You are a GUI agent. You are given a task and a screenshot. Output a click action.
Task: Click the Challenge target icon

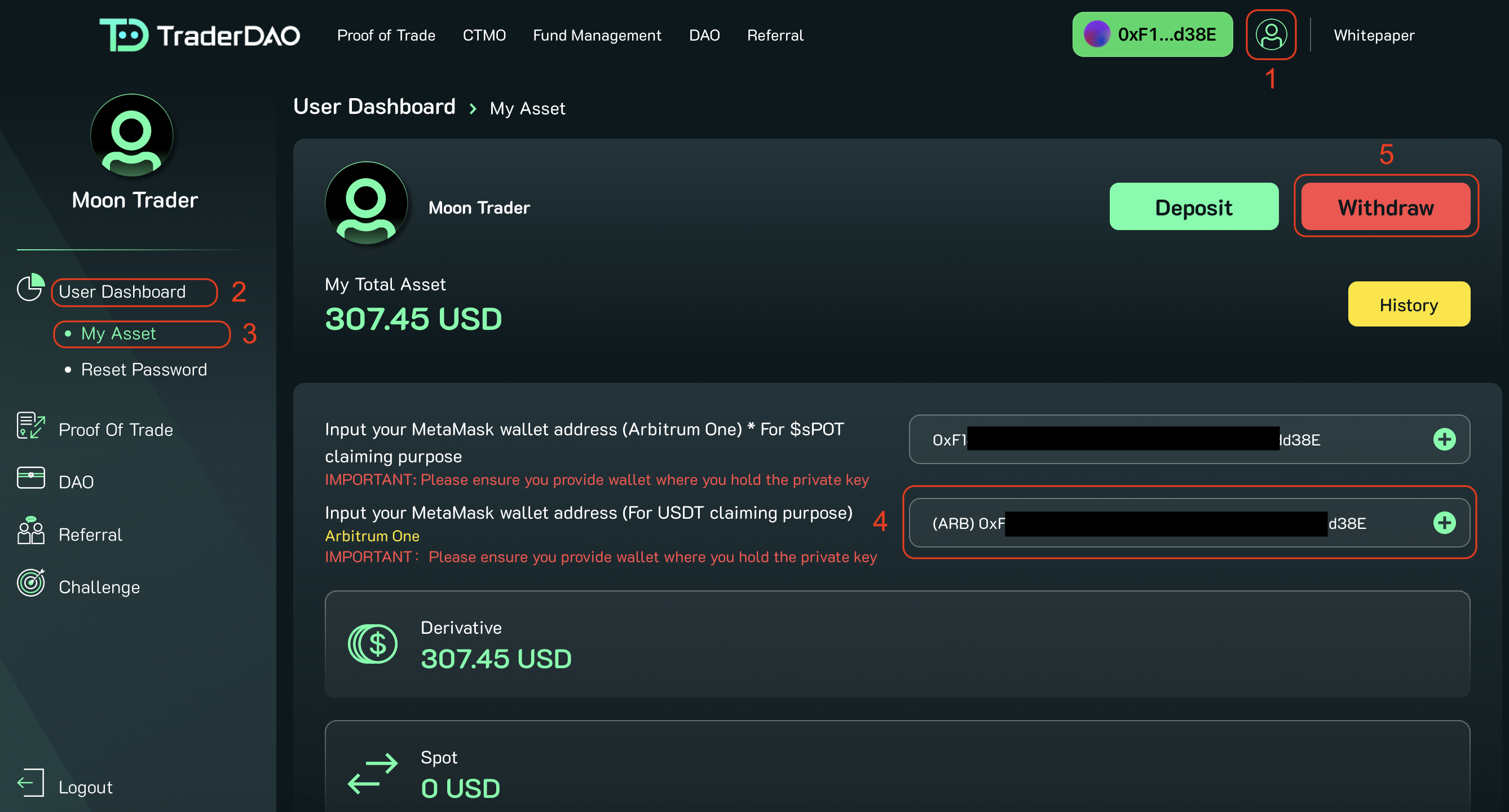pos(30,583)
